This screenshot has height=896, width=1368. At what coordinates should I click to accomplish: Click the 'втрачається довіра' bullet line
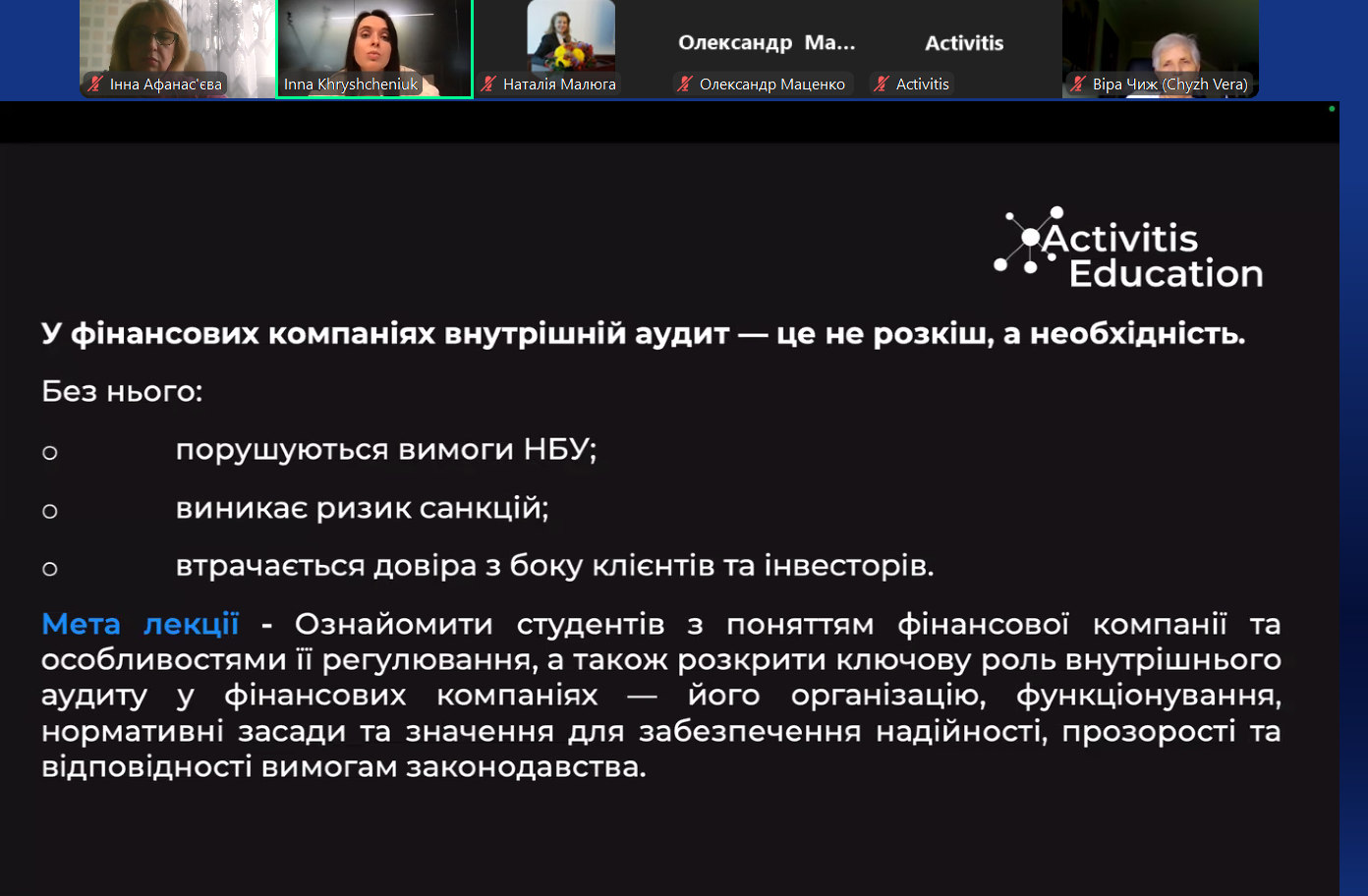(x=554, y=566)
